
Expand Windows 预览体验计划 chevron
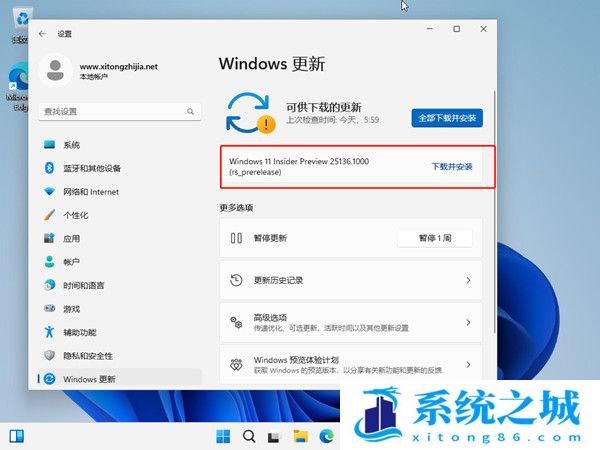pyautogui.click(x=468, y=365)
